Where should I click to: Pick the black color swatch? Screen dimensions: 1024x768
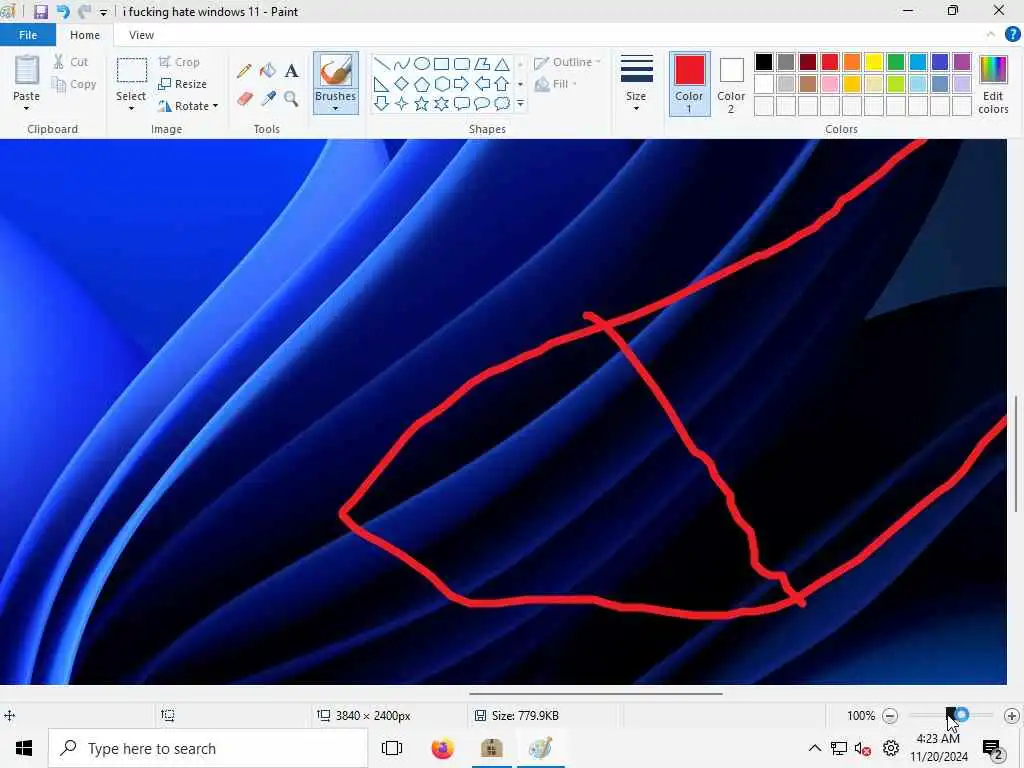tap(763, 62)
